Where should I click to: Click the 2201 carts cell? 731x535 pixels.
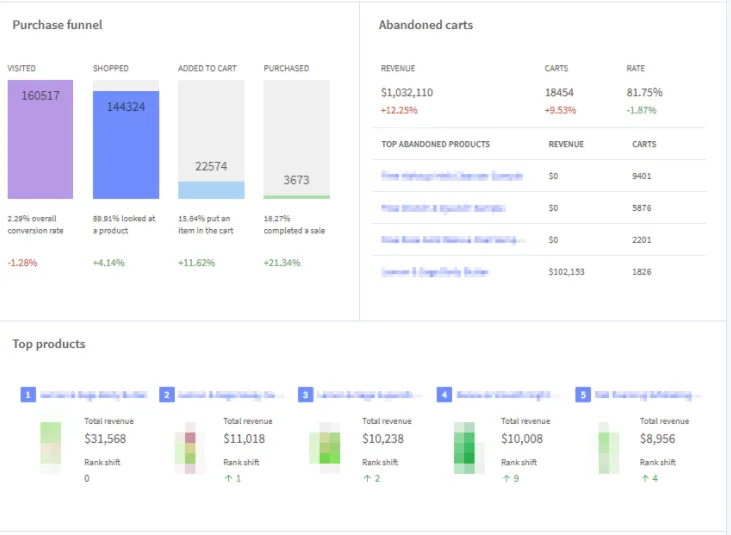click(641, 240)
